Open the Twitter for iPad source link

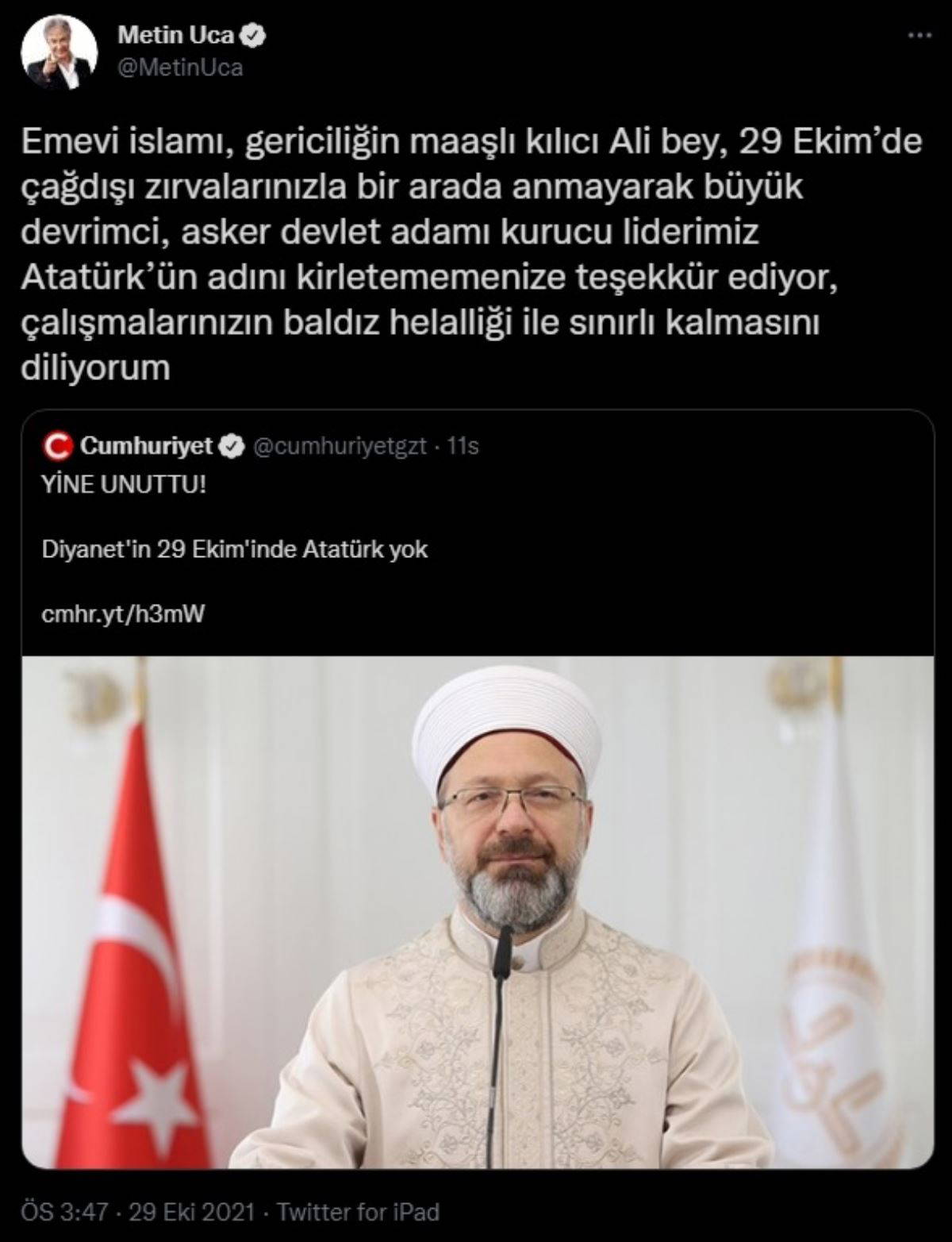tap(356, 1213)
